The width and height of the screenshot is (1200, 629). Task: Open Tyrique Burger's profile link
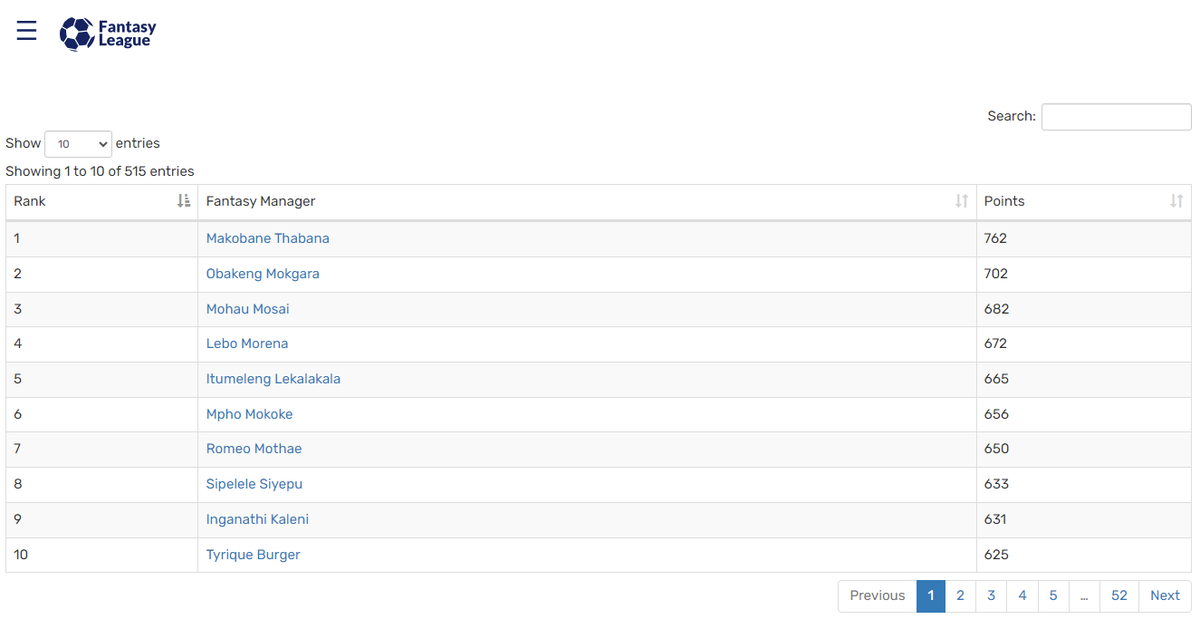click(x=253, y=554)
